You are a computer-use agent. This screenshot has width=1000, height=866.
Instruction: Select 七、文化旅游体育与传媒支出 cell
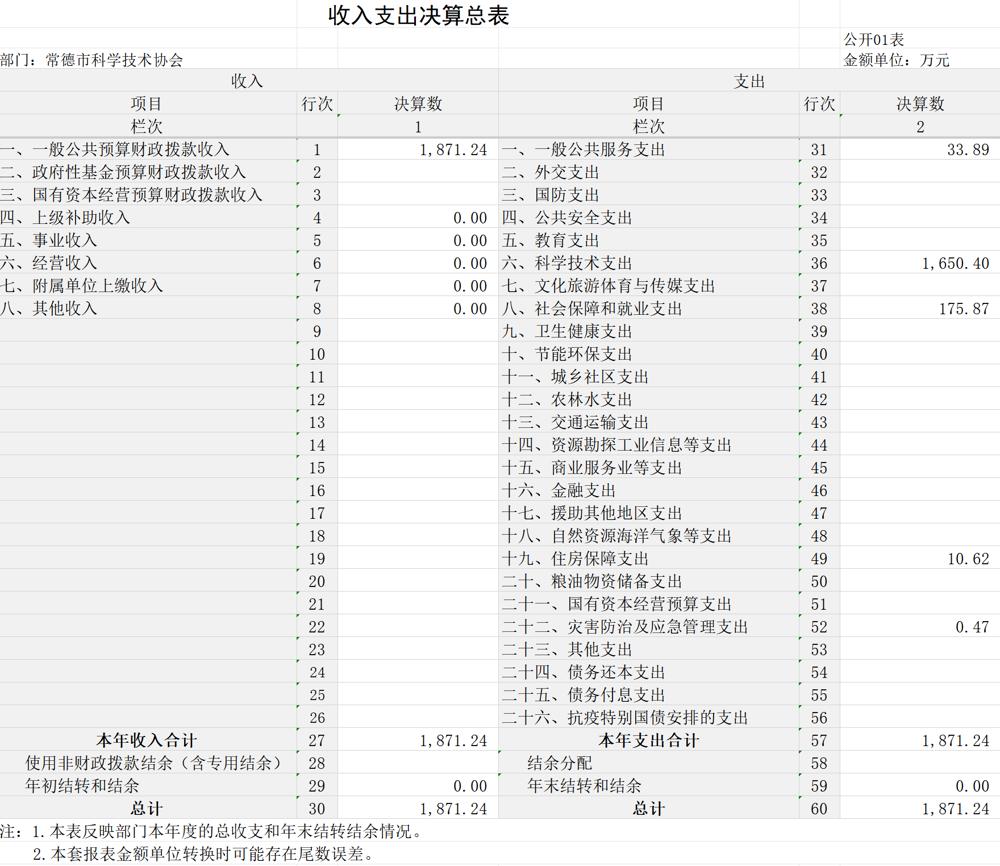[x=649, y=286]
